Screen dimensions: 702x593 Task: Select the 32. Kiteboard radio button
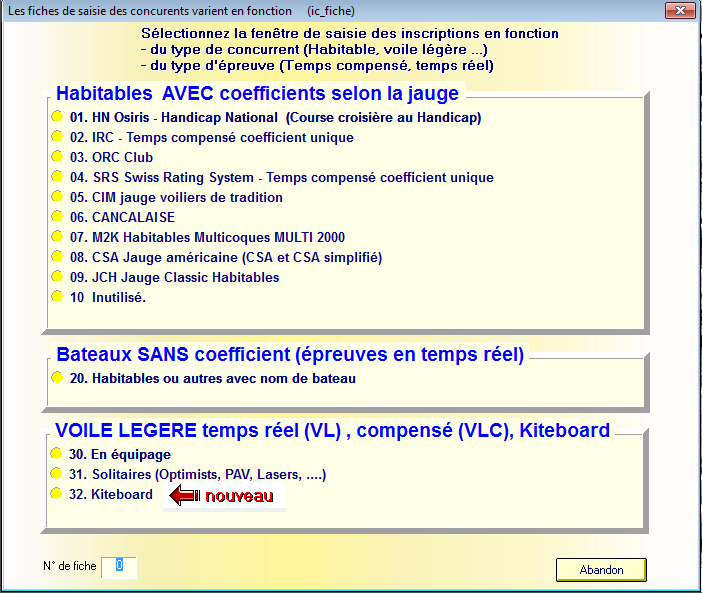(56, 494)
